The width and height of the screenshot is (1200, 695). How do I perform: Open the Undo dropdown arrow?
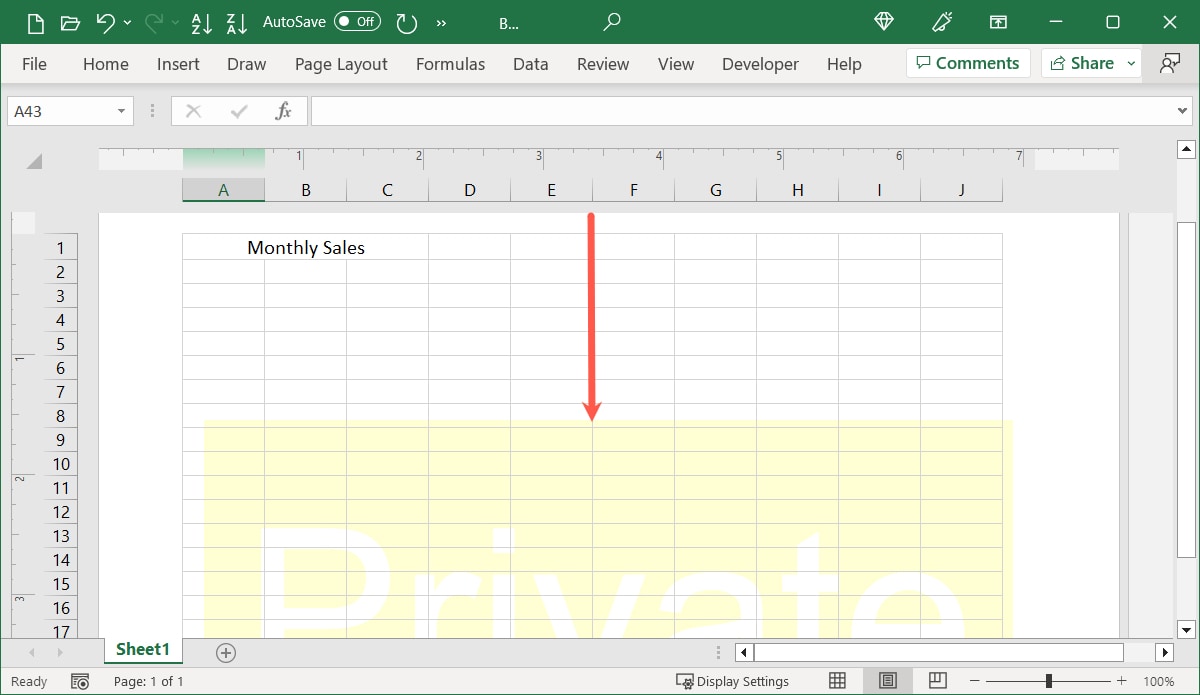(x=126, y=22)
